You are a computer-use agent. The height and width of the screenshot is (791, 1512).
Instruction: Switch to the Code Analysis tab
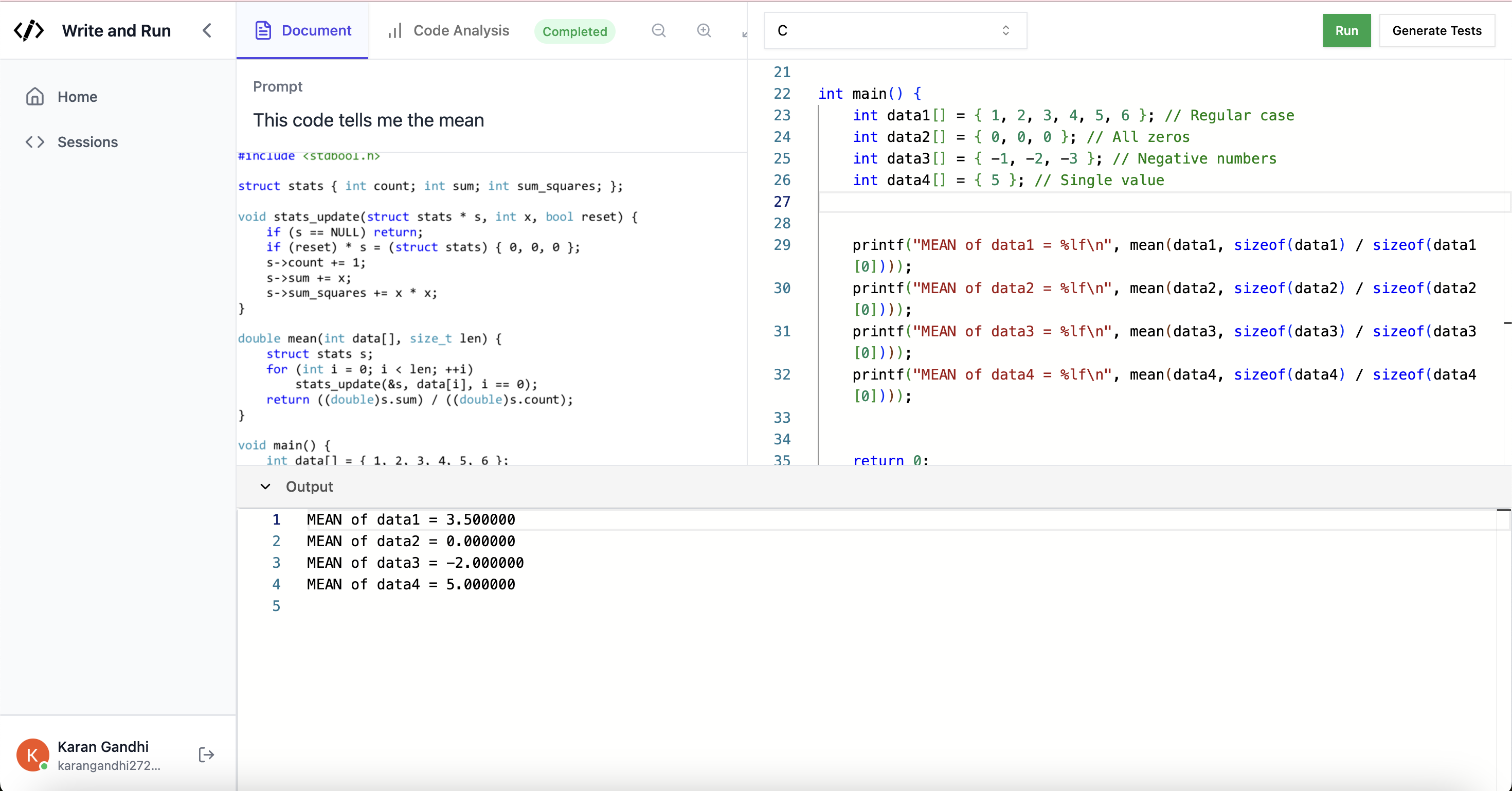click(461, 30)
